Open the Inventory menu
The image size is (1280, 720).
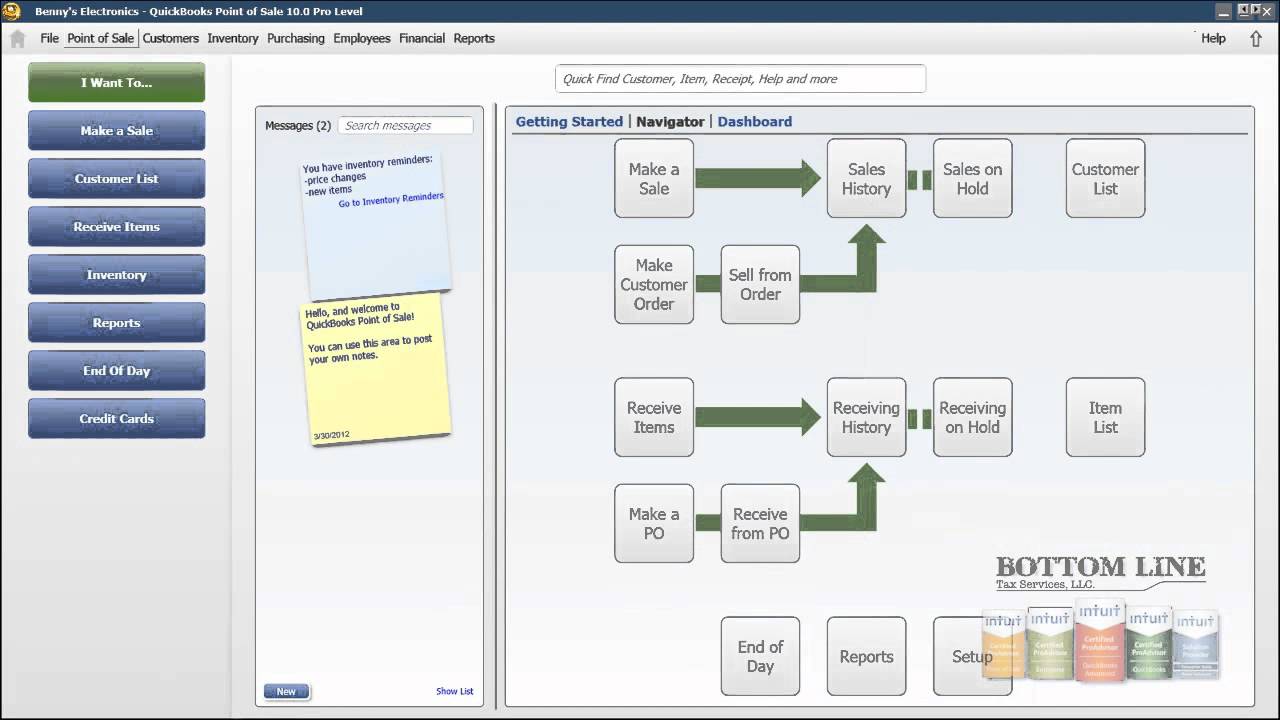pyautogui.click(x=233, y=38)
